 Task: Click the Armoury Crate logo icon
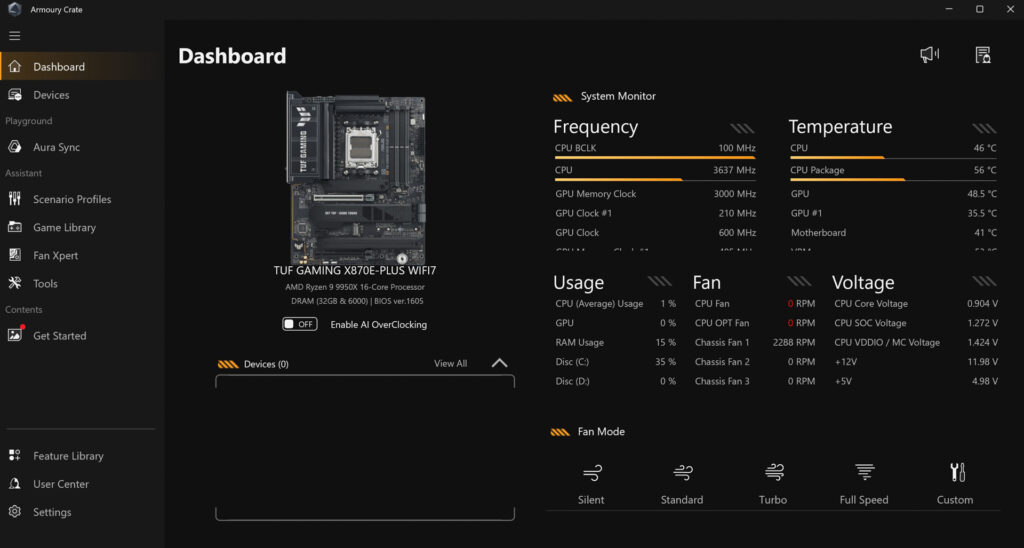pyautogui.click(x=14, y=10)
